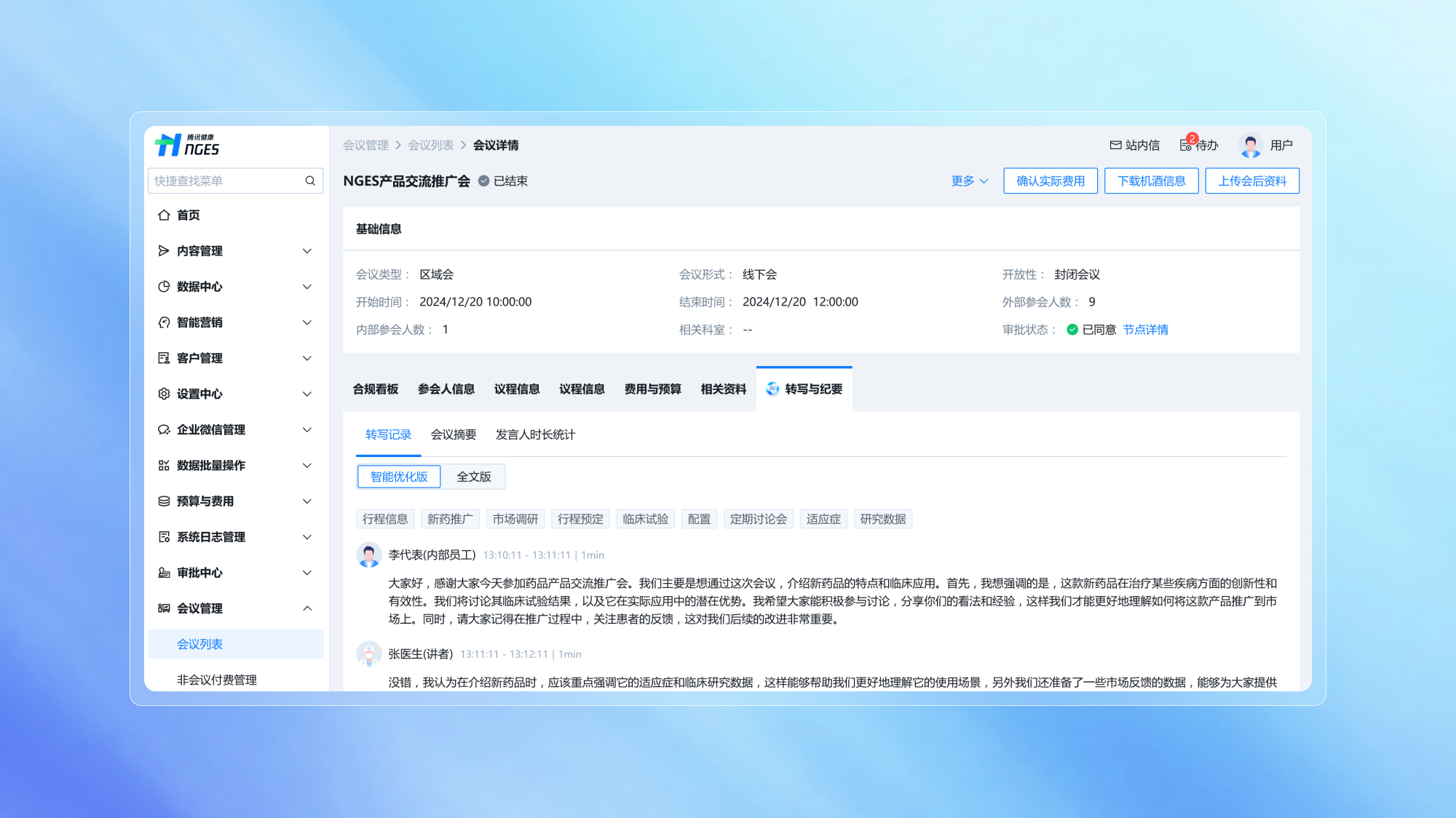Click the 审批中心 person icon
Screen dimensions: 1456x818
pyautogui.click(x=164, y=572)
